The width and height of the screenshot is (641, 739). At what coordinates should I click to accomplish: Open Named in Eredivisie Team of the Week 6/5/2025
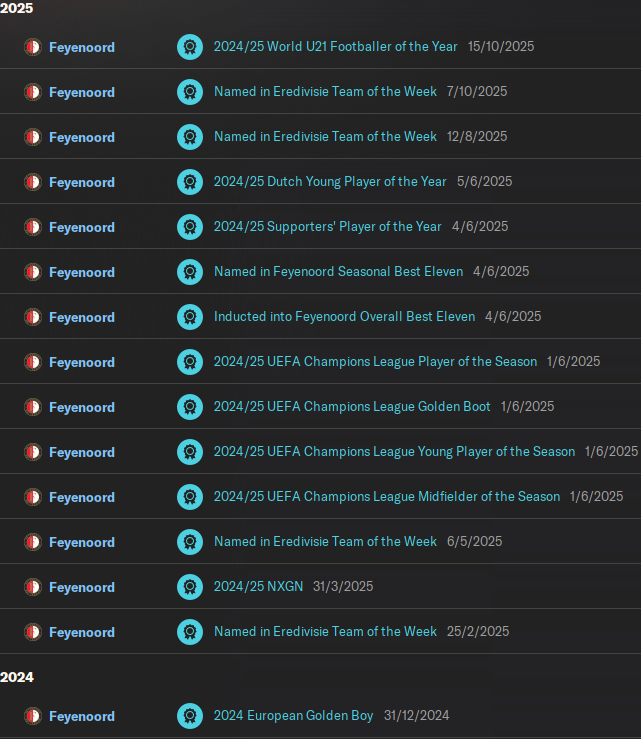(325, 542)
